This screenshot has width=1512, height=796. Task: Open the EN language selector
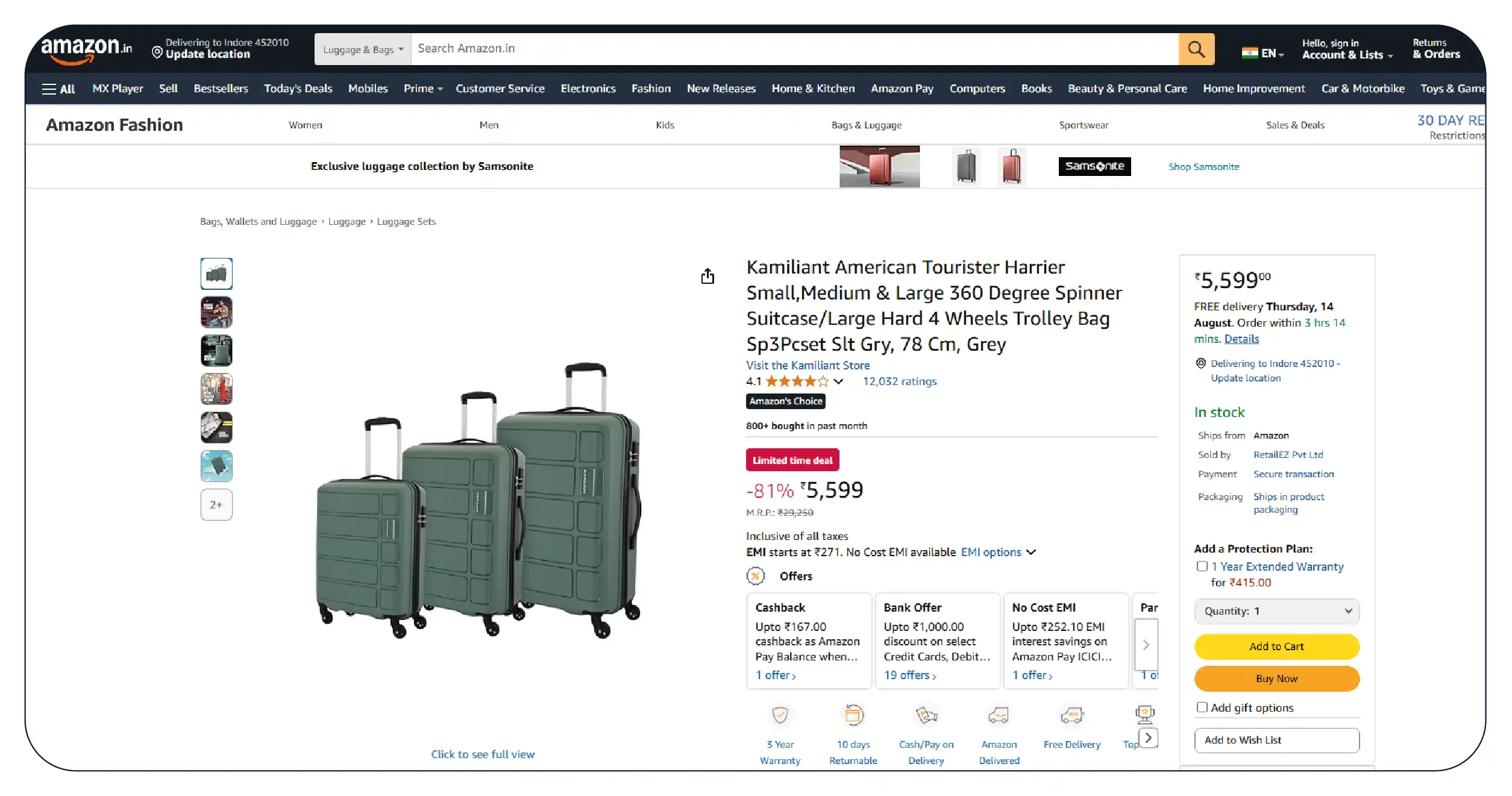(x=1263, y=53)
